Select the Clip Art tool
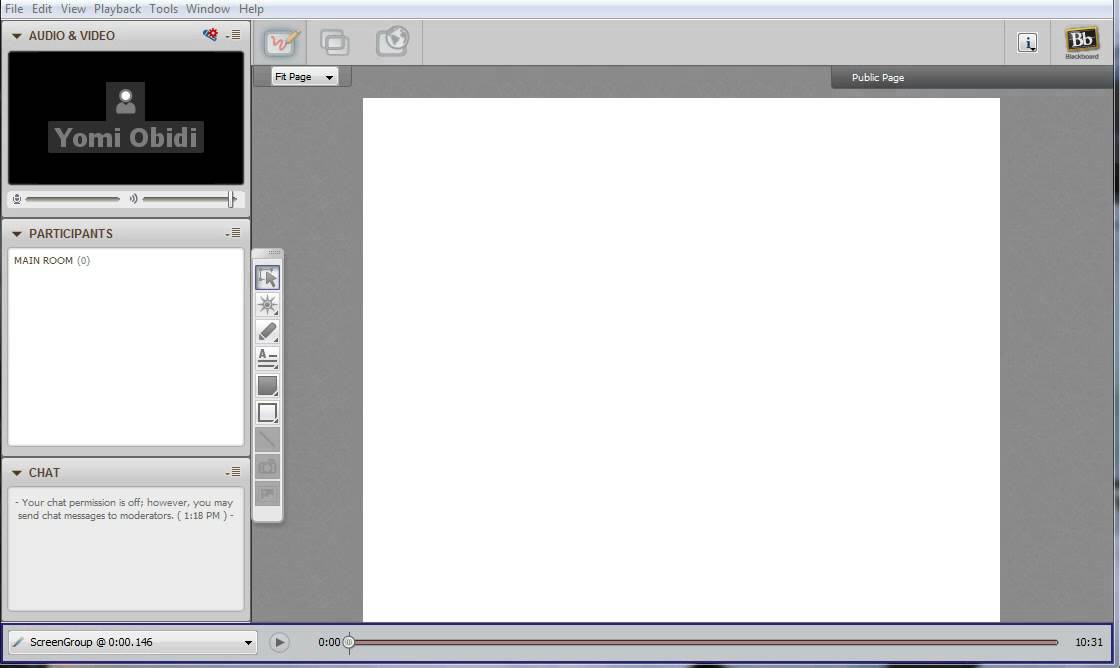The height and width of the screenshot is (668, 1120). [x=267, y=494]
